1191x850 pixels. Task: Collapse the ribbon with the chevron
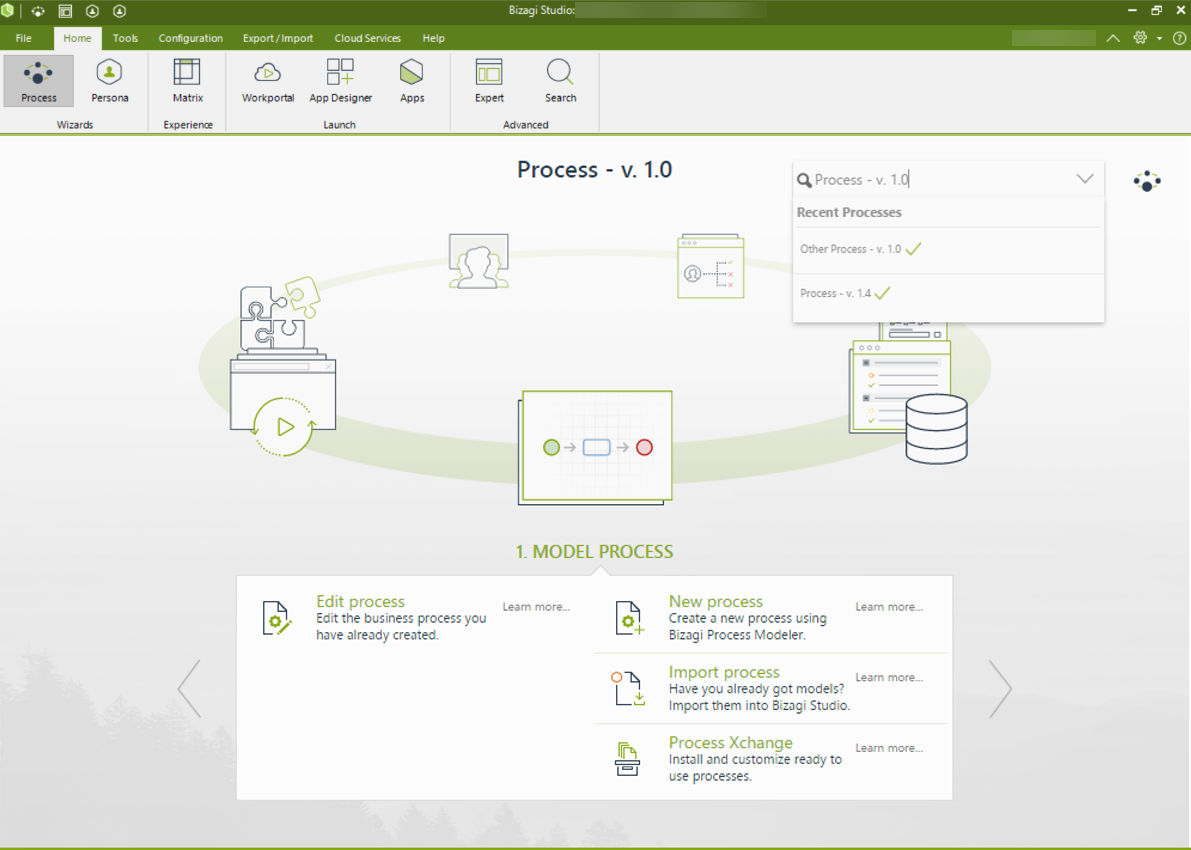(1113, 38)
